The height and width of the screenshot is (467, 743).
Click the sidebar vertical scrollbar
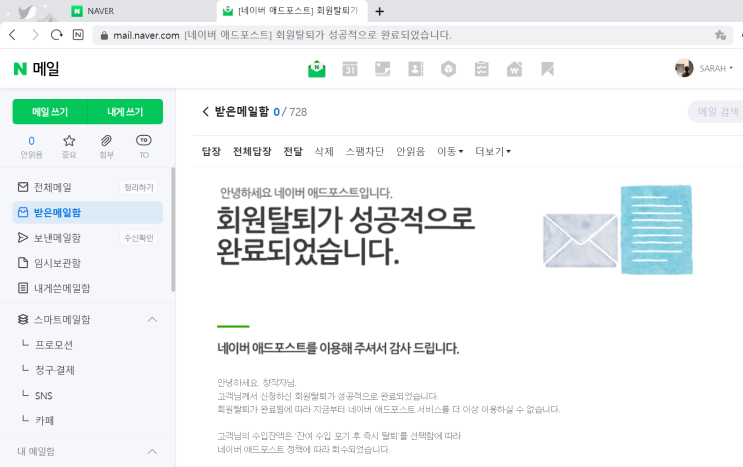click(173, 230)
